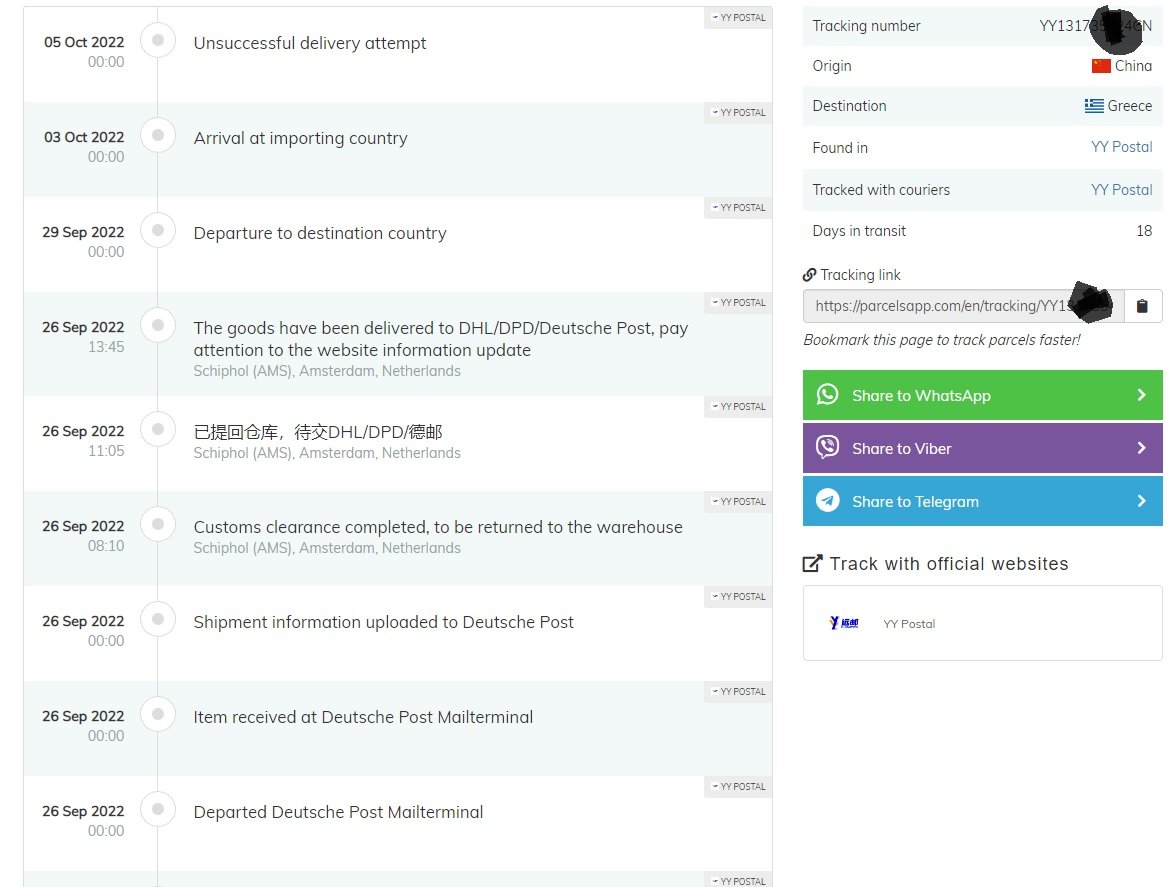Viewport: 1169px width, 887px height.
Task: Copy tracking link with clipboard icon
Action: (x=1141, y=306)
